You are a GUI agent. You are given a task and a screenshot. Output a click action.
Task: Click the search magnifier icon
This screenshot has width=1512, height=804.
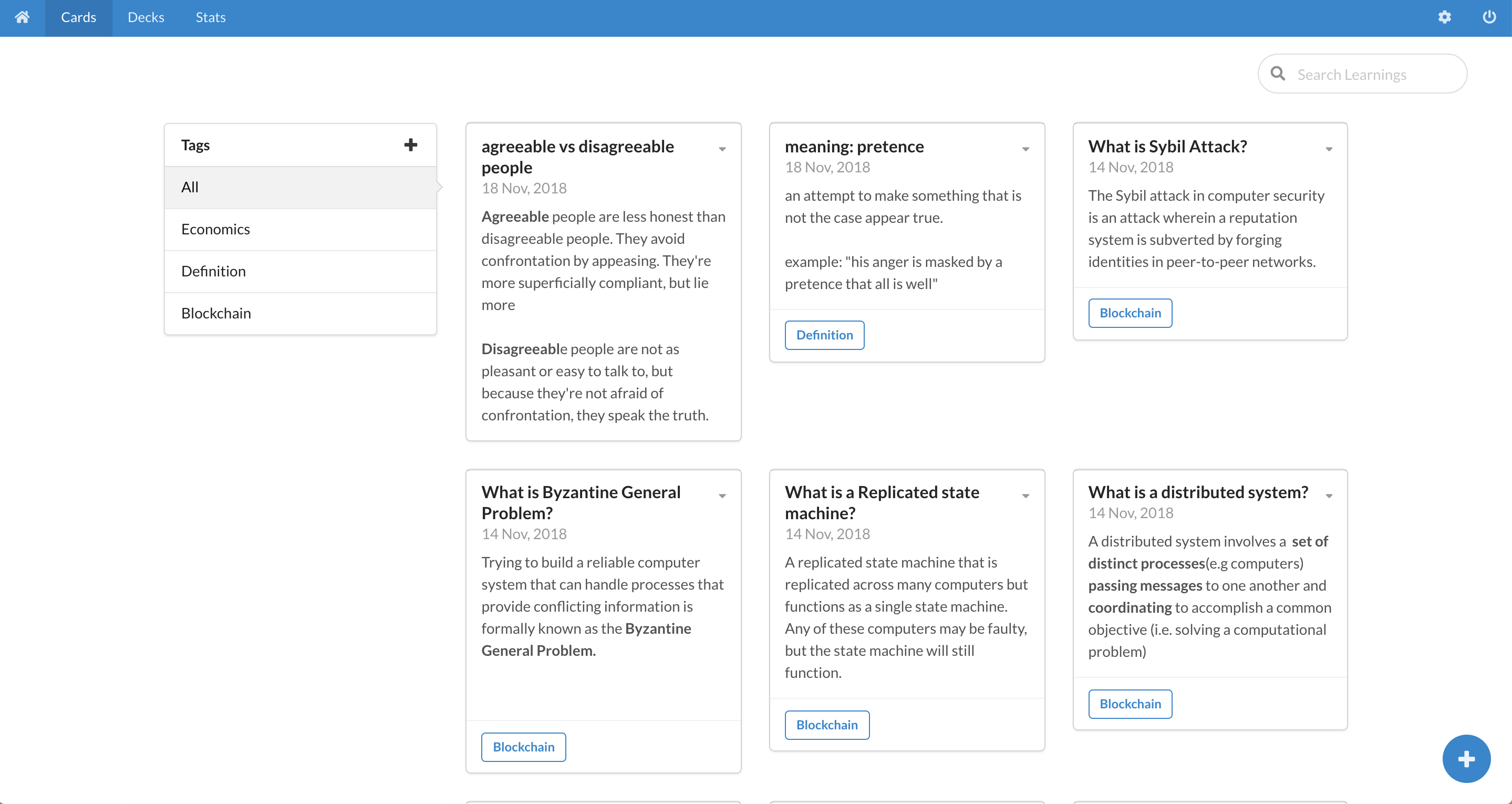pyautogui.click(x=1278, y=74)
